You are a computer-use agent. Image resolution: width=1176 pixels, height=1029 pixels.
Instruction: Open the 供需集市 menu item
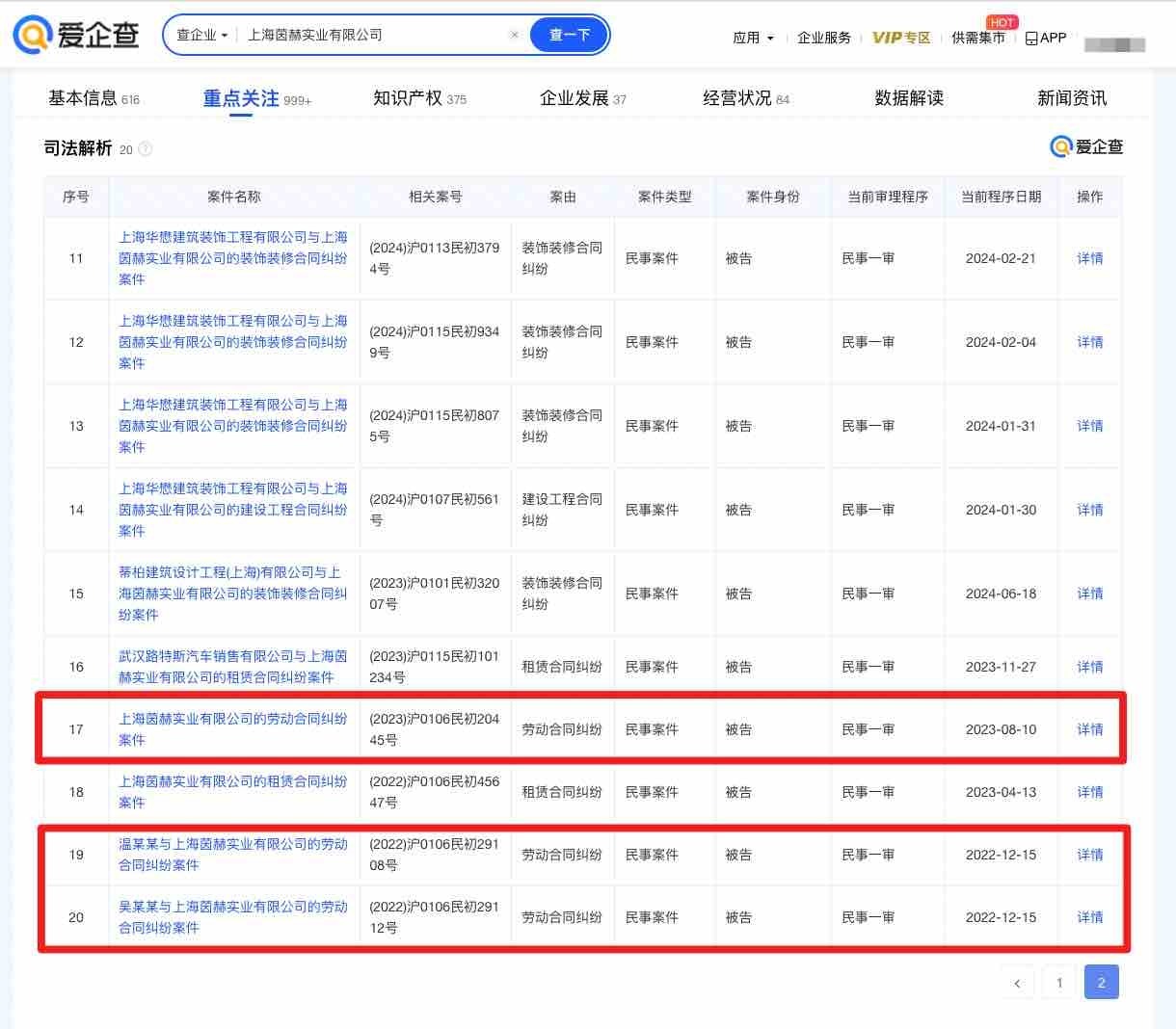(978, 38)
